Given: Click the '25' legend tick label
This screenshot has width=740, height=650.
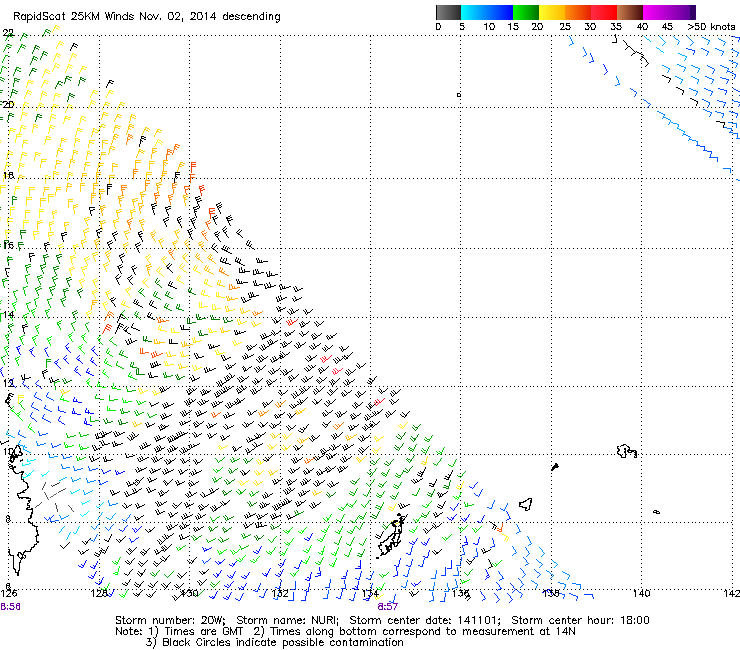Looking at the screenshot, I should 565,26.
